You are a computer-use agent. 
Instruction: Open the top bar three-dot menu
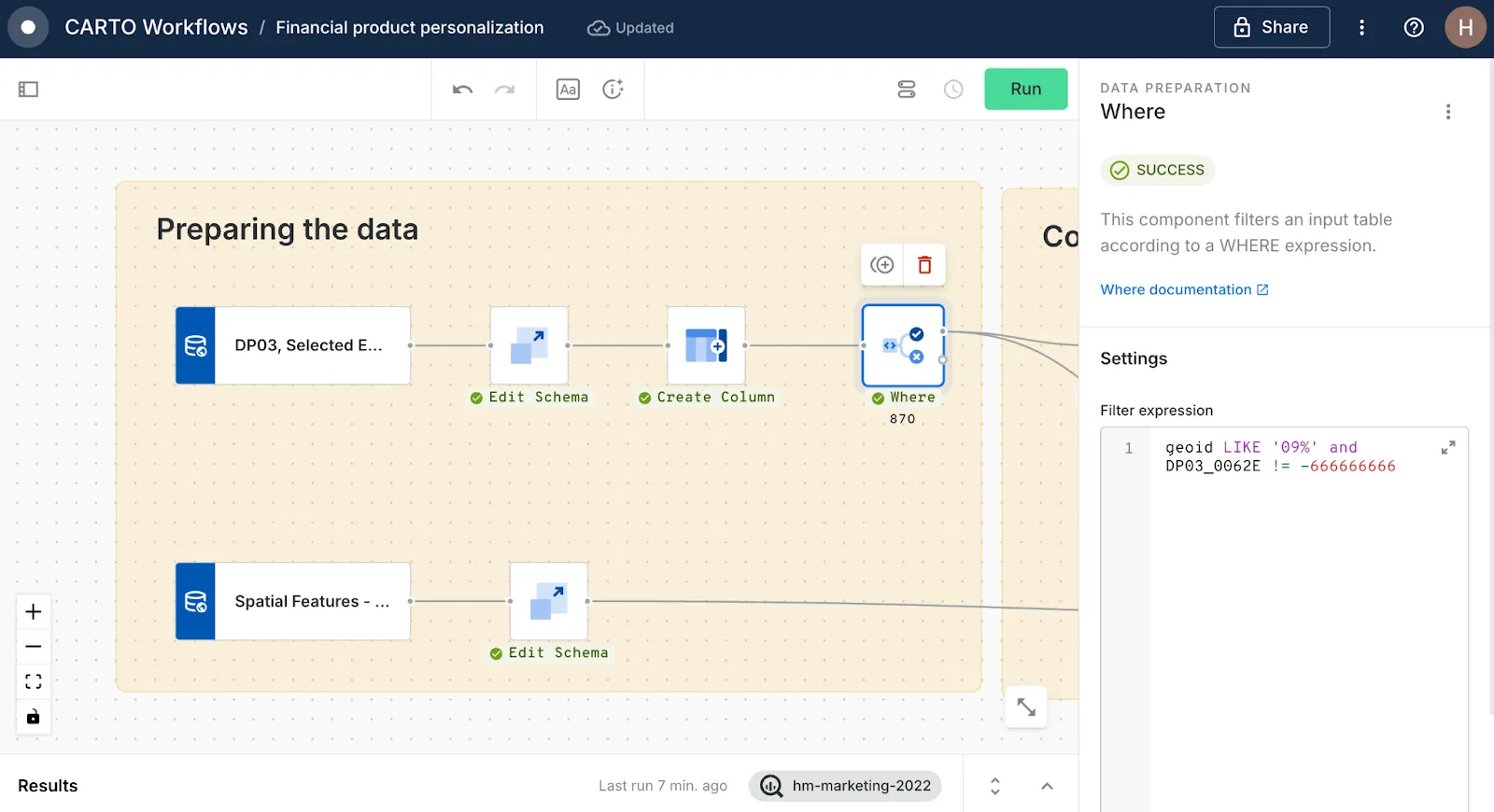(x=1361, y=28)
